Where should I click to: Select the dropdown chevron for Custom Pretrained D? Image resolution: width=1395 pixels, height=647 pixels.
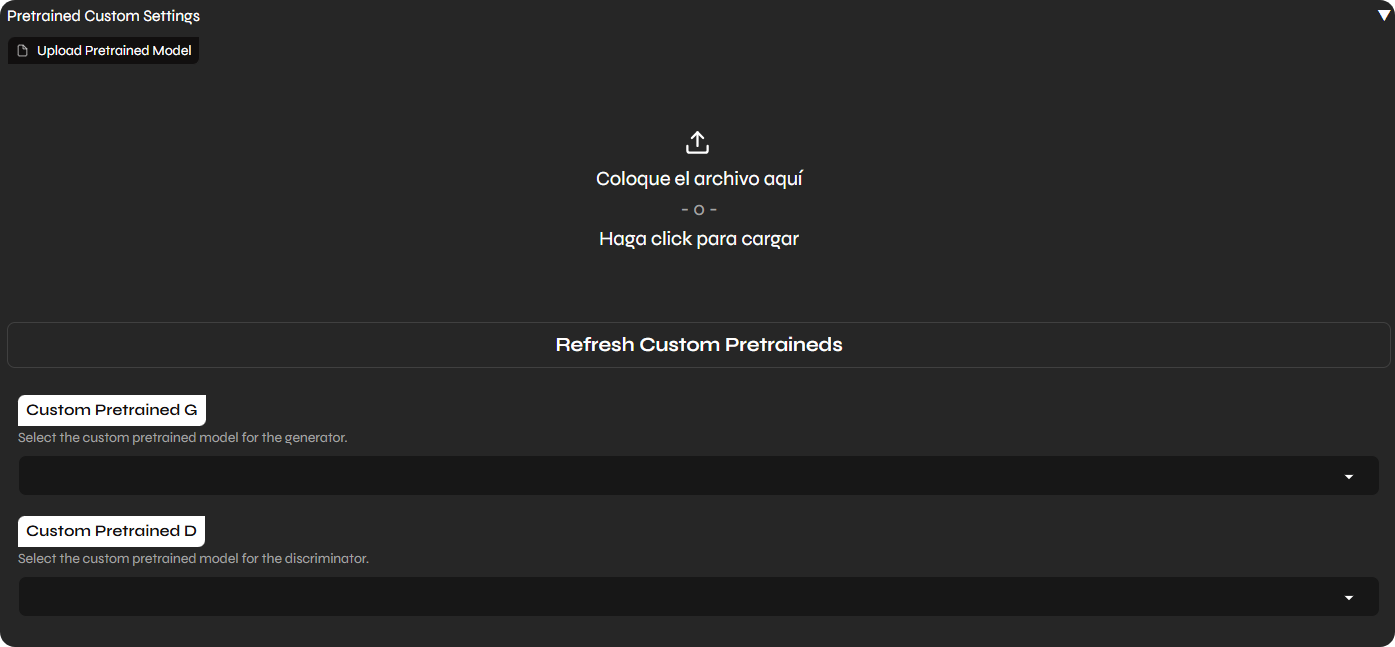[1349, 597]
